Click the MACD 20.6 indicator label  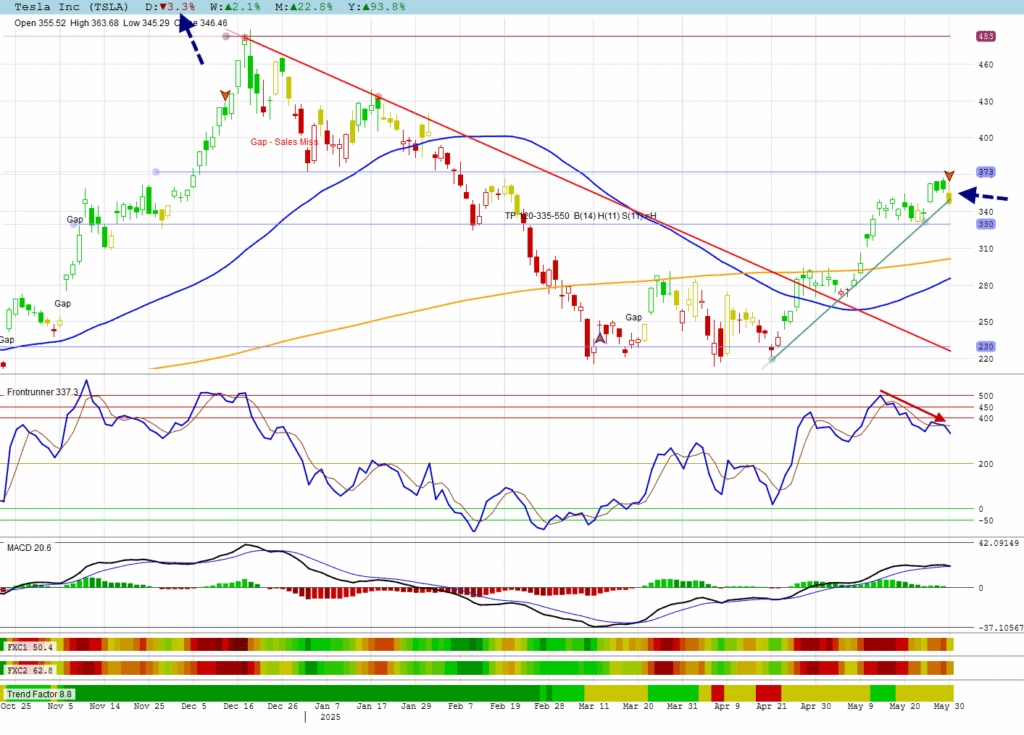tap(29, 547)
